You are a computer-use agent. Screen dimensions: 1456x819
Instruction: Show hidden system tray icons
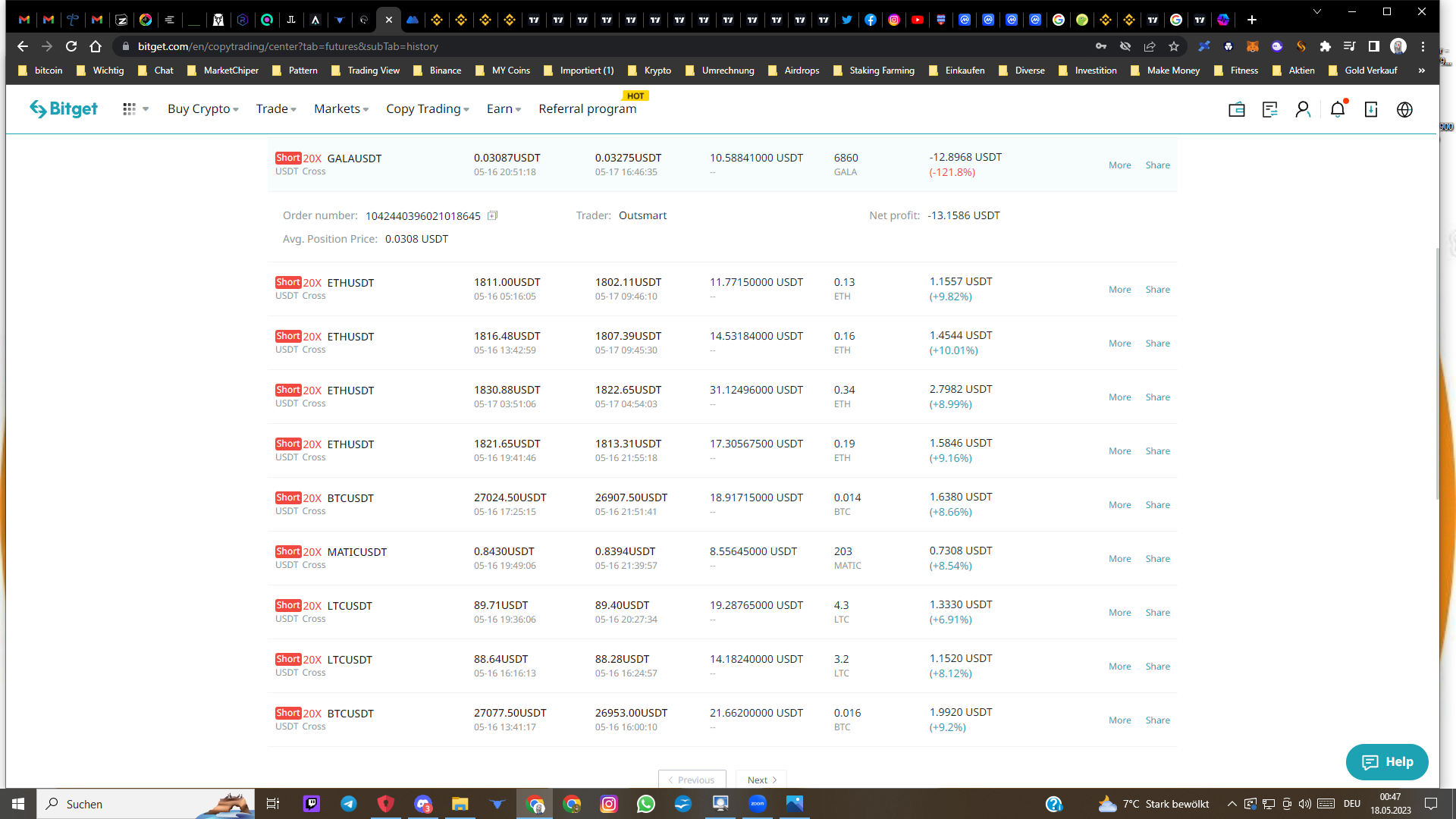tap(1232, 804)
